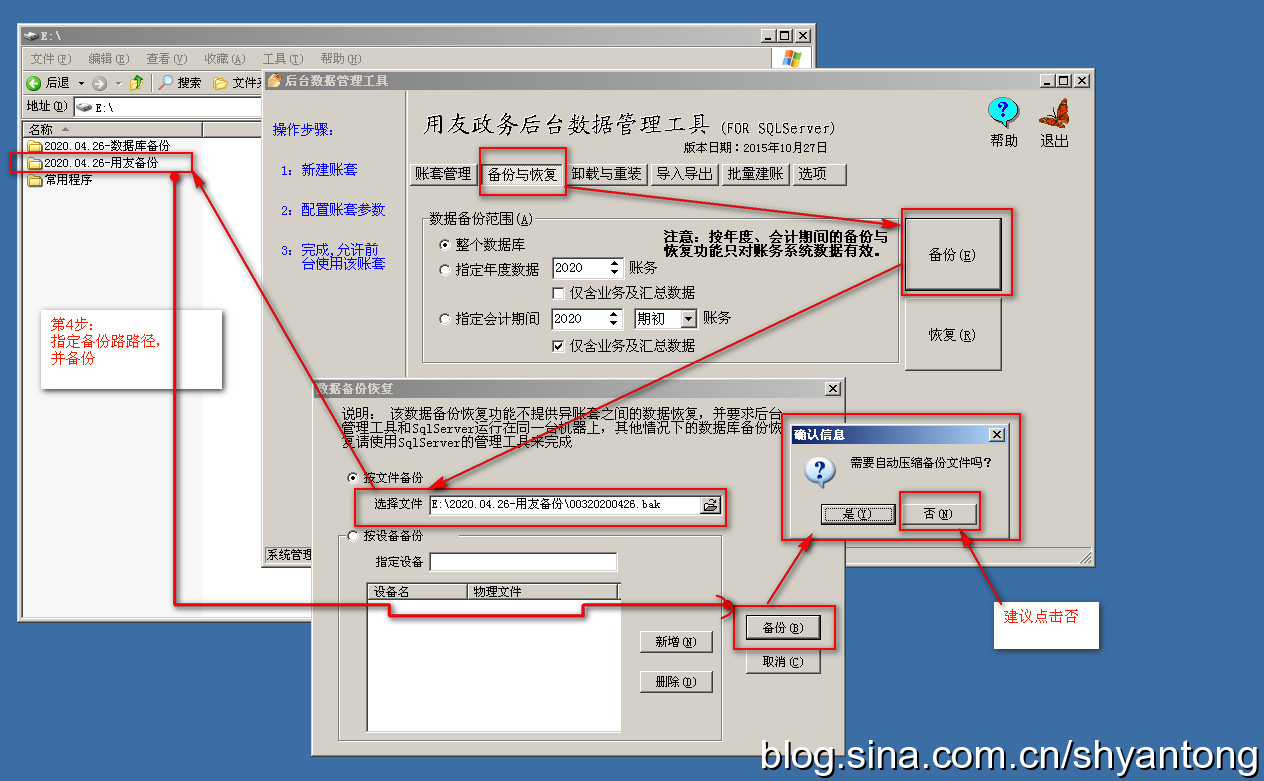The width and height of the screenshot is (1264, 781).
Task: Click the Explorer Back arrow icon
Action: click(34, 83)
